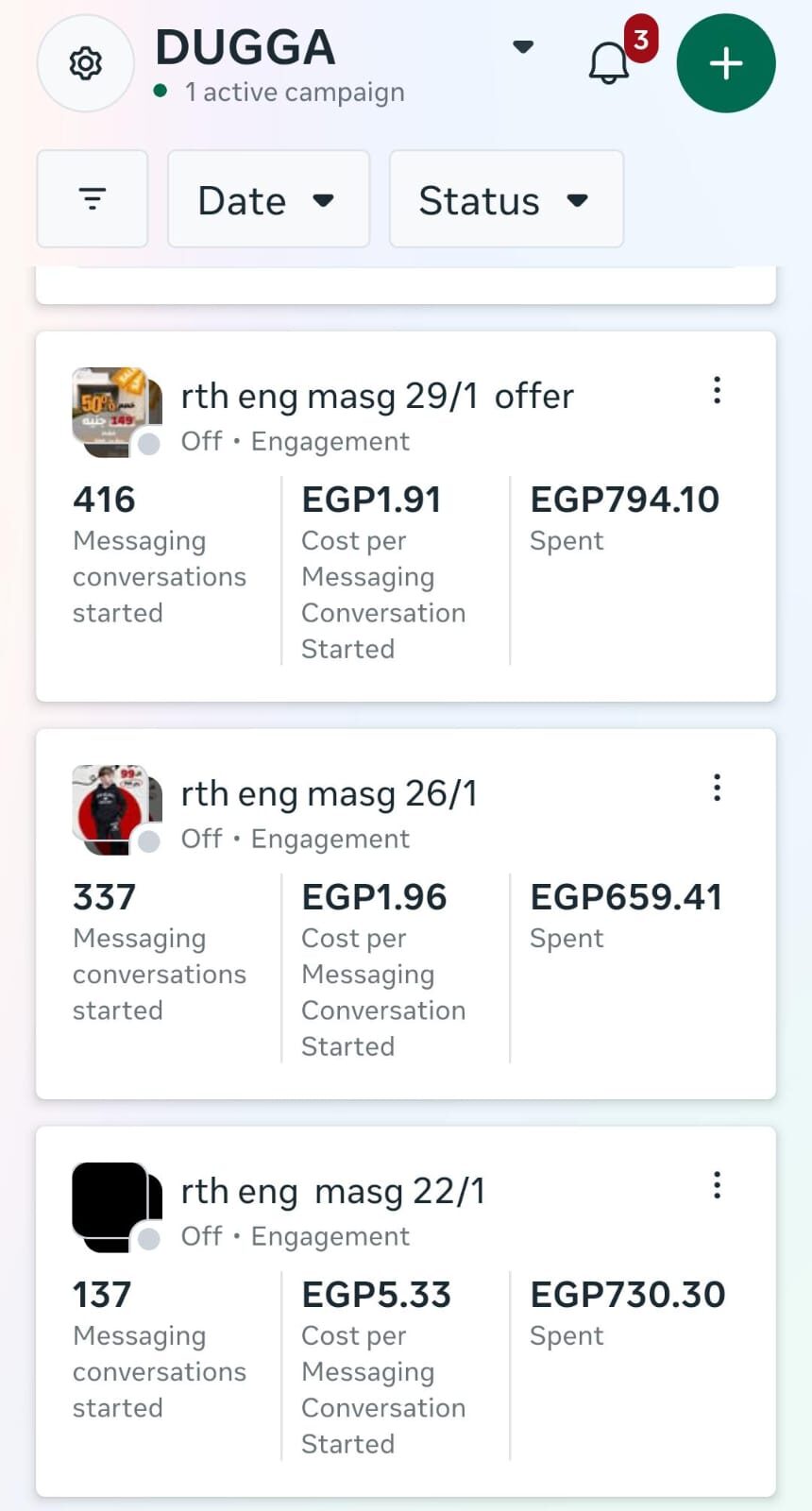Open rth eng masg 26/1 campaign title

tap(329, 794)
